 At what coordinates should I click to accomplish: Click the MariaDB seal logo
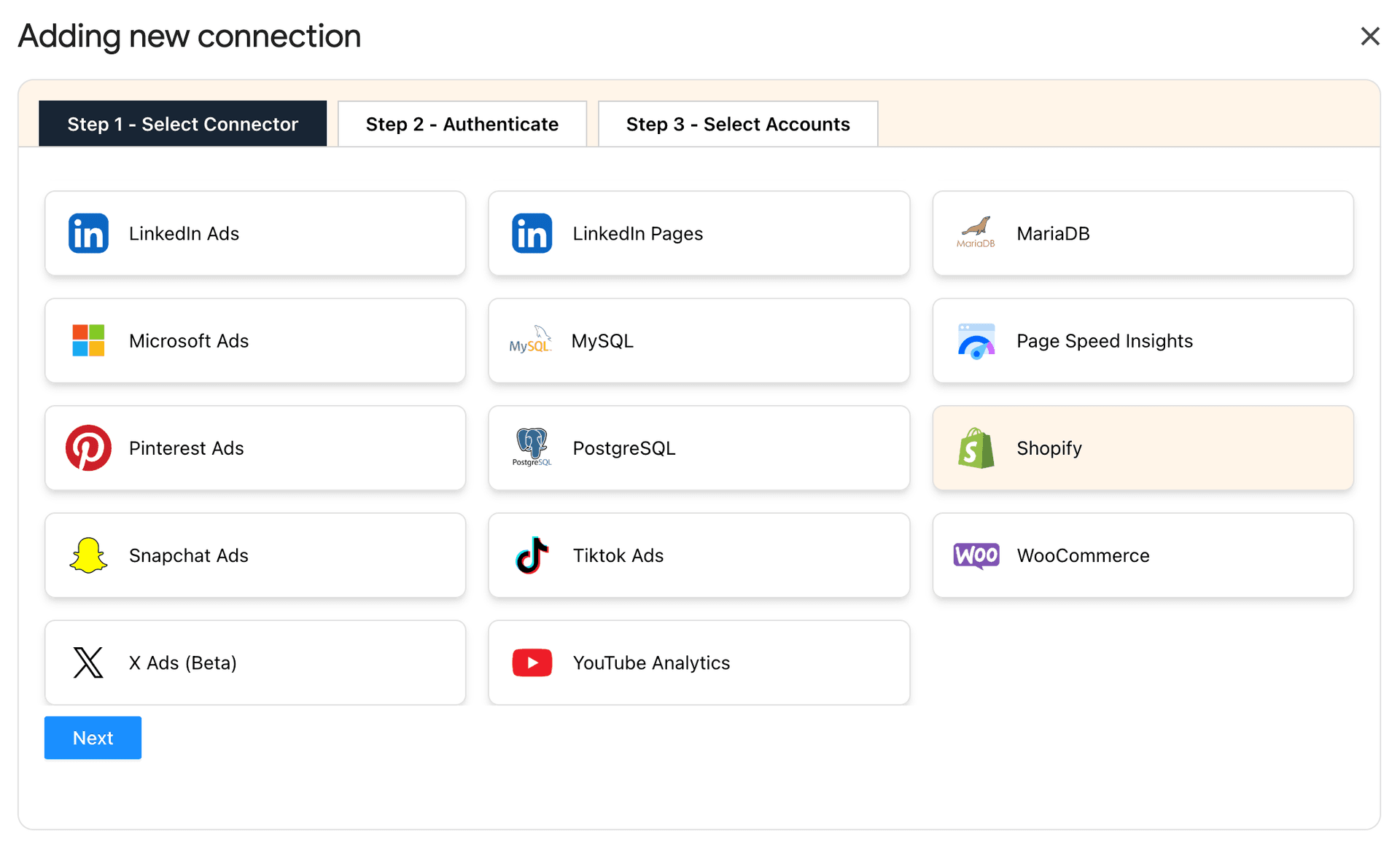click(x=976, y=232)
